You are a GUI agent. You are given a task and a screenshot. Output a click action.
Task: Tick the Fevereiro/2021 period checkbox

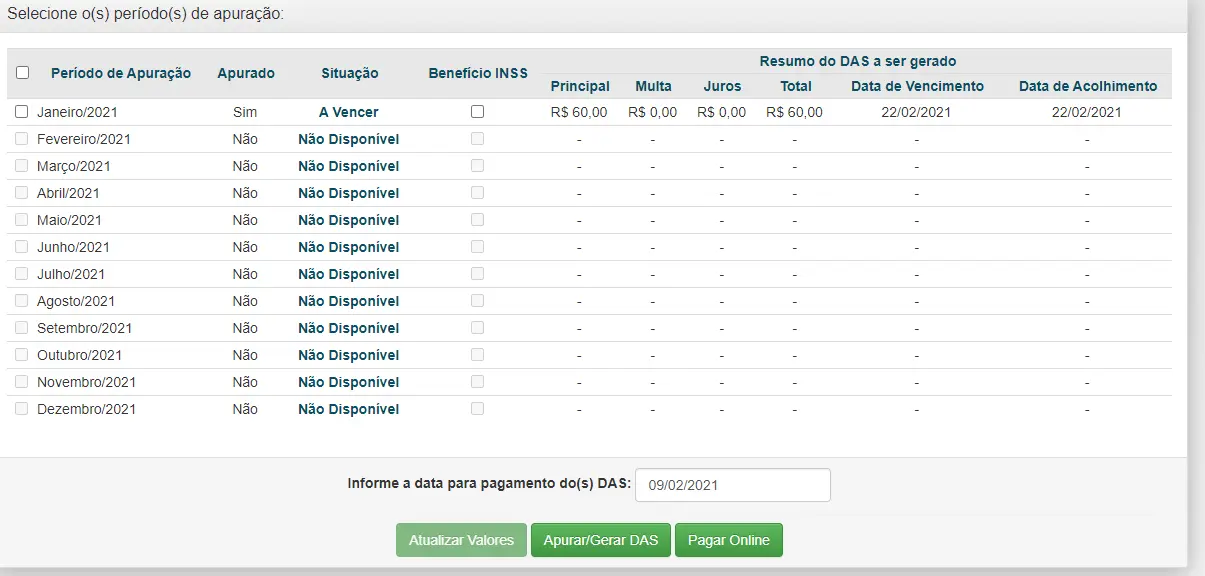tap(22, 139)
